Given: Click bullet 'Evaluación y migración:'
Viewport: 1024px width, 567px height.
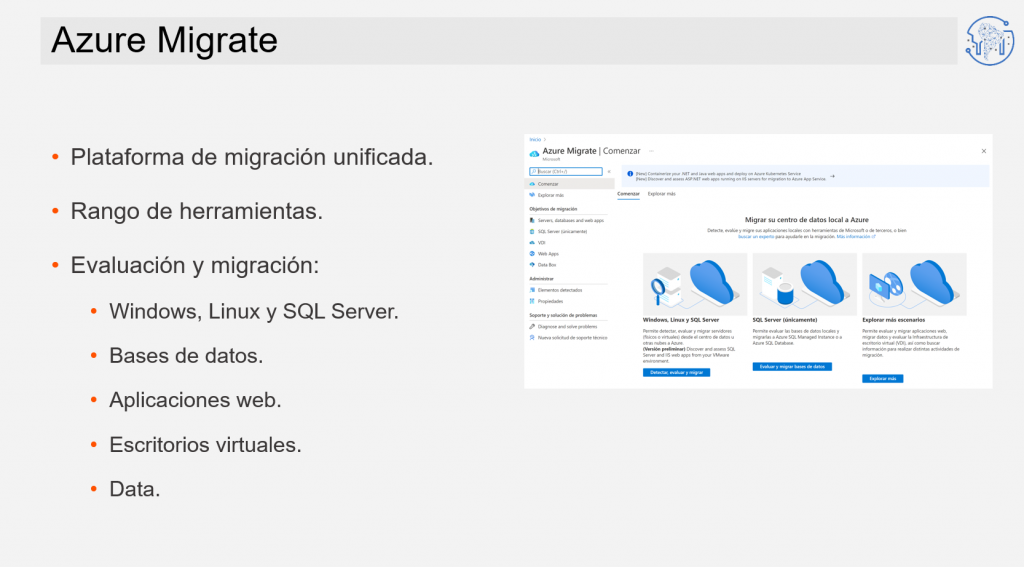Looking at the screenshot, I should point(195,265).
